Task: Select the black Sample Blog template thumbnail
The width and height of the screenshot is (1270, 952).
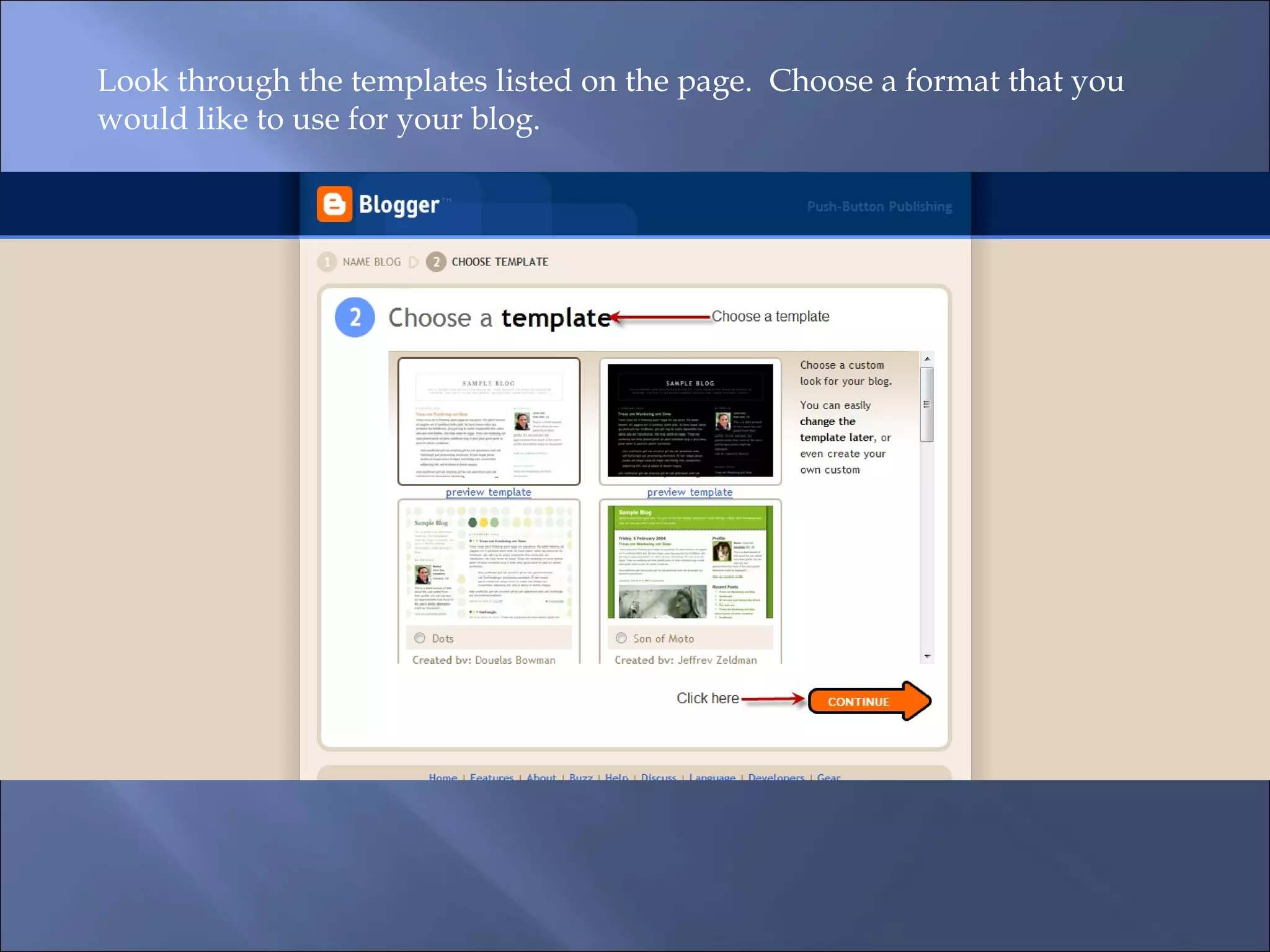Action: coord(690,421)
